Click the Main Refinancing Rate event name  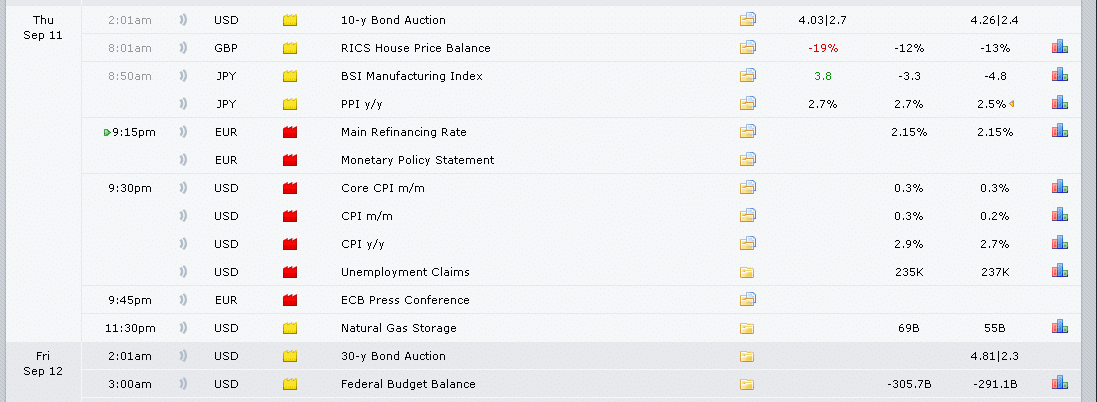[x=403, y=131]
